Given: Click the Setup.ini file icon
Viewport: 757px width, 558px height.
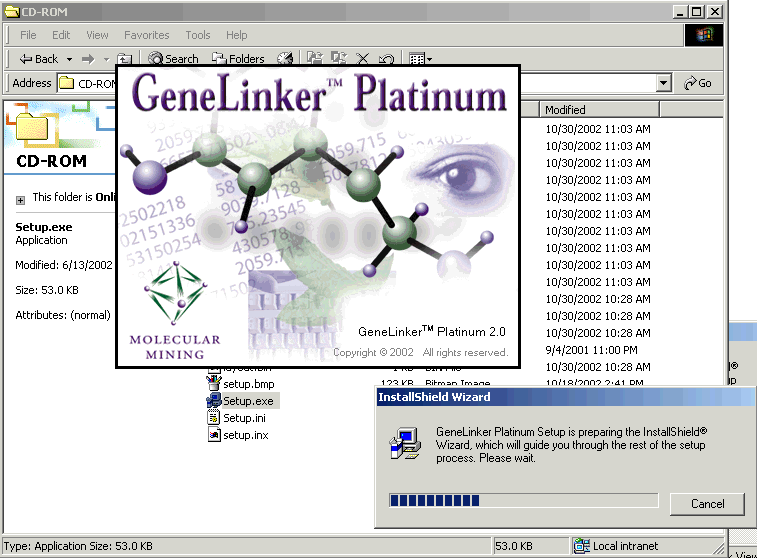Looking at the screenshot, I should [x=213, y=418].
